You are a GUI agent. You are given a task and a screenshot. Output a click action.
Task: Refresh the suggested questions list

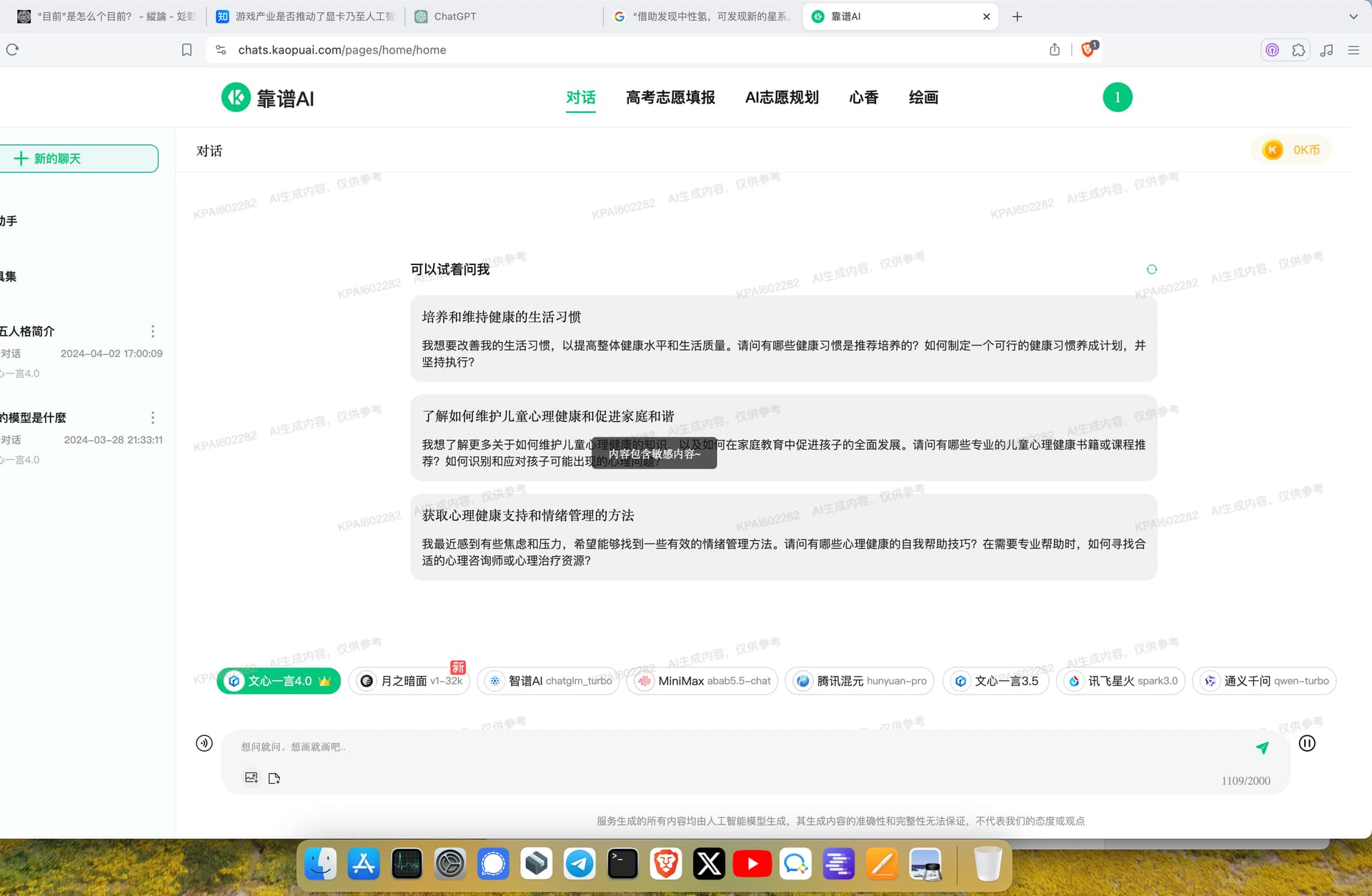click(x=1151, y=269)
